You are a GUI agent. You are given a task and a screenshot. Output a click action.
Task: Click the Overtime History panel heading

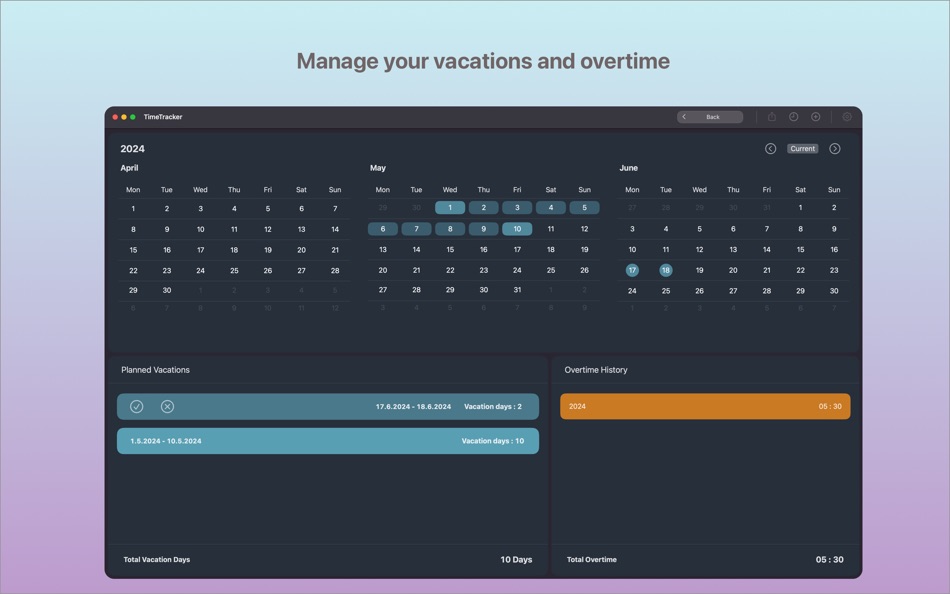[596, 370]
